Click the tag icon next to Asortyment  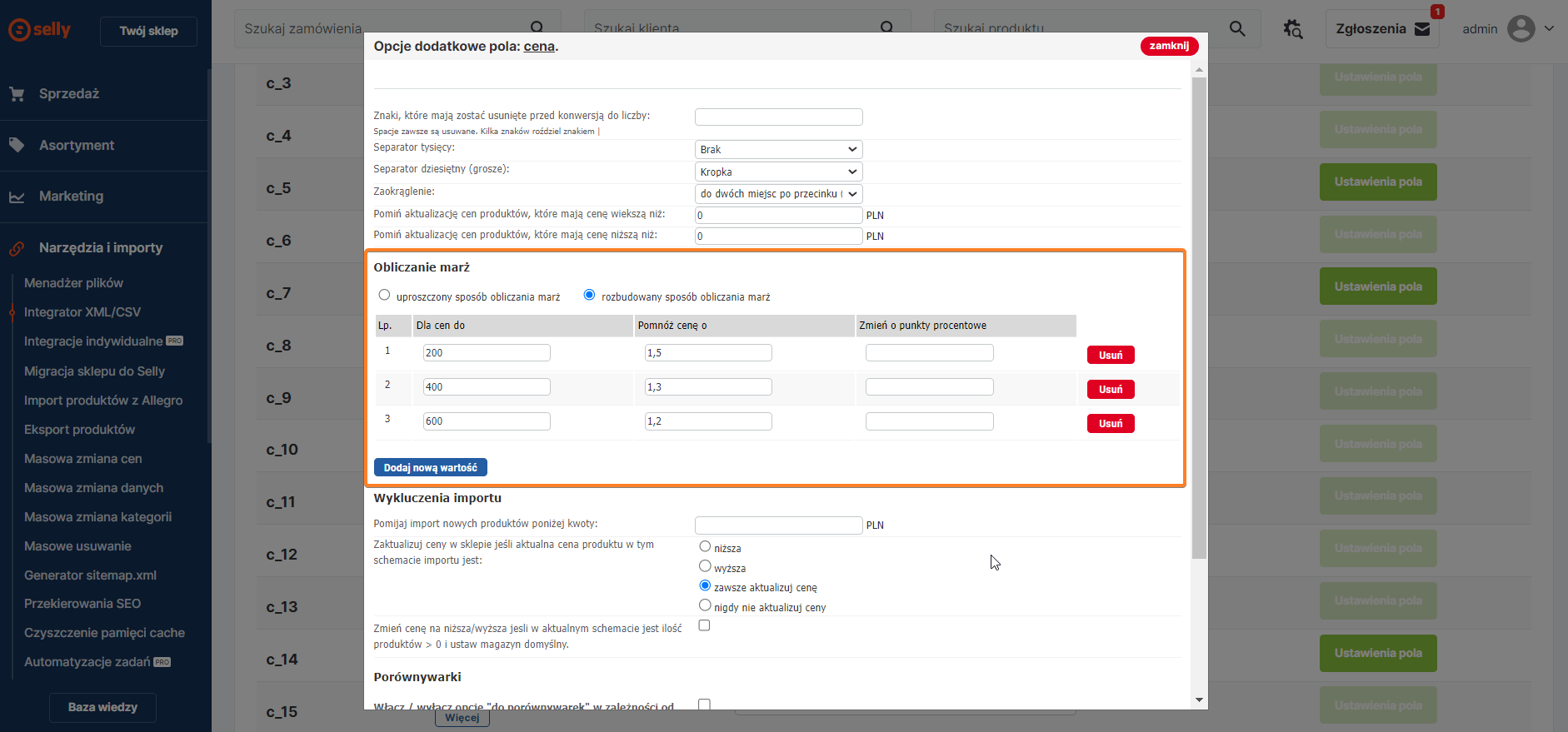tap(17, 146)
